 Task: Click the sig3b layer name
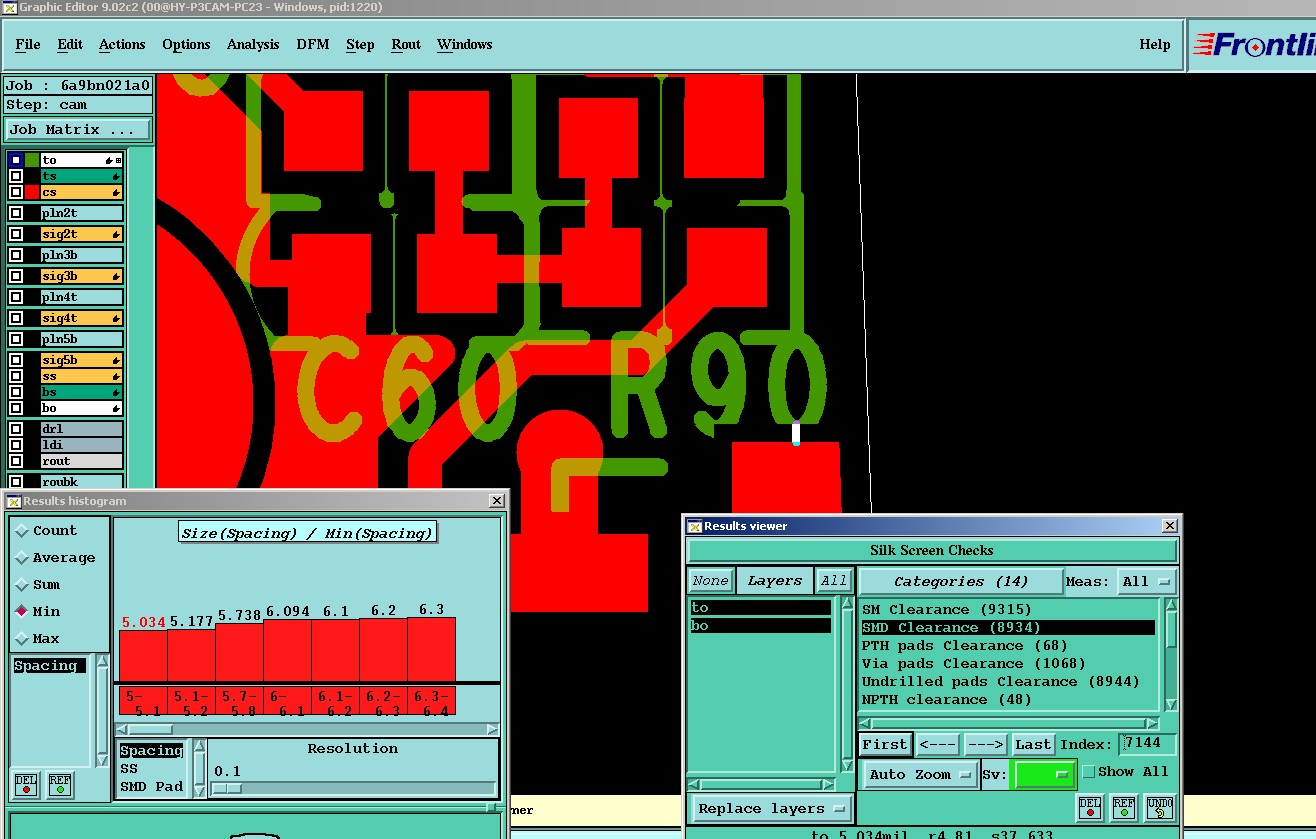(x=81, y=276)
